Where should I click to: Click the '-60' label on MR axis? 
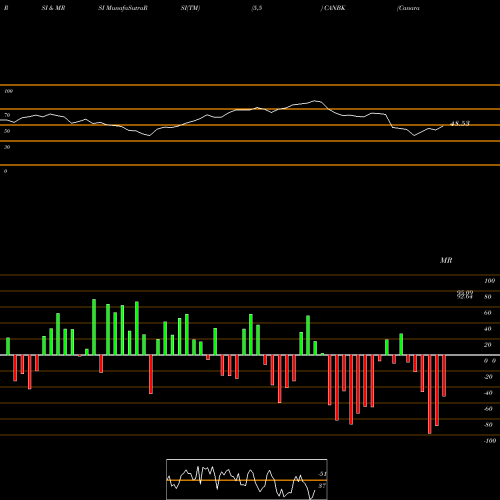pos(488,409)
